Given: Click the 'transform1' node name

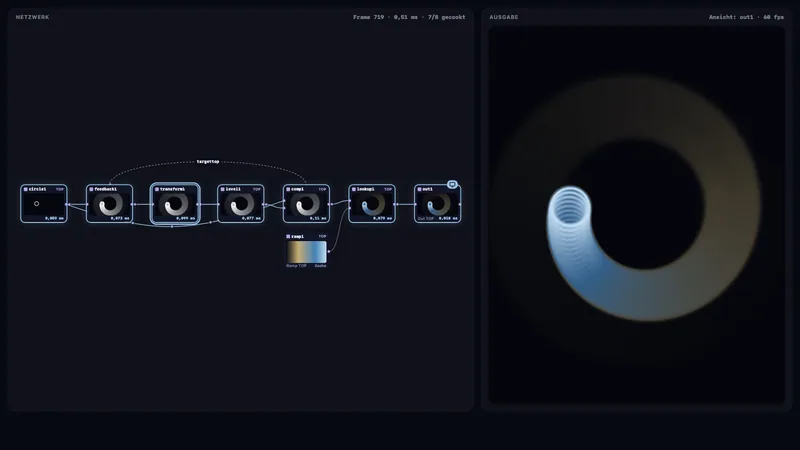Looking at the screenshot, I should (x=172, y=189).
